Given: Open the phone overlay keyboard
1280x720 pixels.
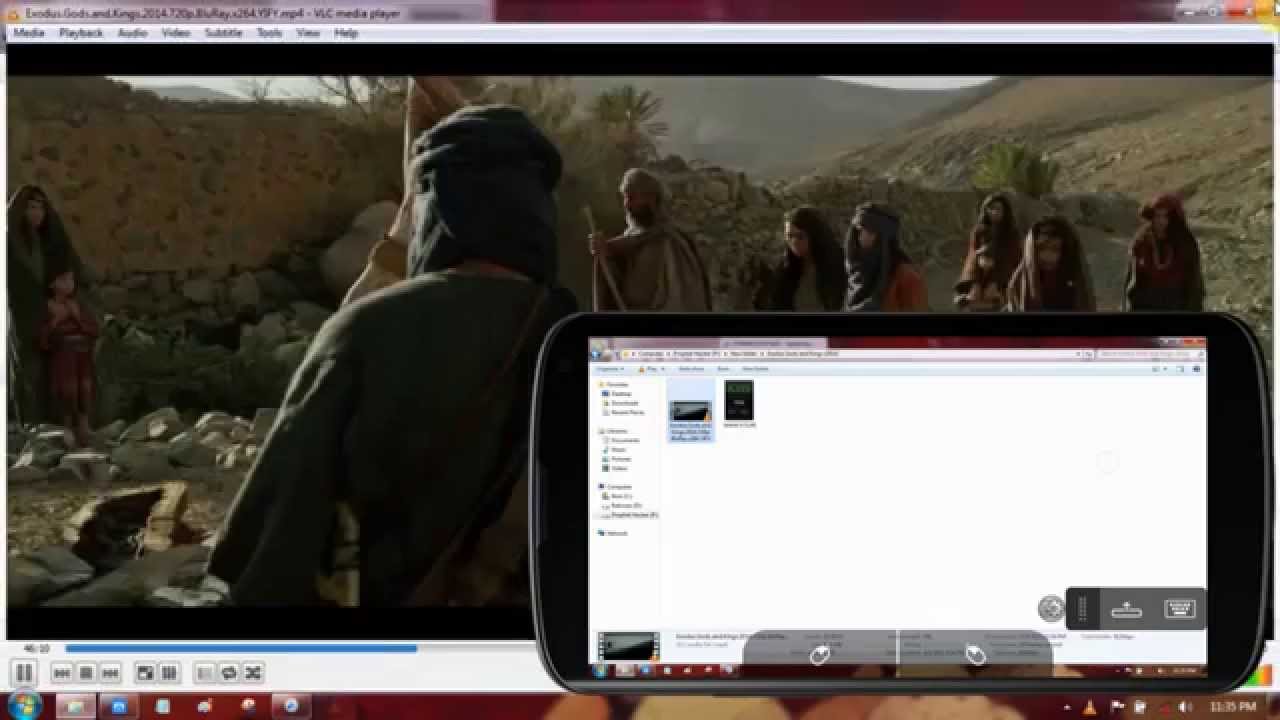Looking at the screenshot, I should click(1181, 608).
